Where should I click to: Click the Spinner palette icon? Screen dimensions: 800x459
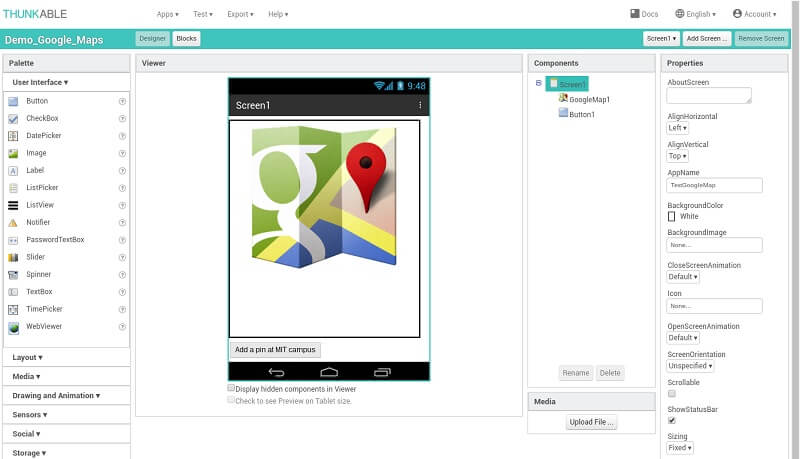point(13,275)
